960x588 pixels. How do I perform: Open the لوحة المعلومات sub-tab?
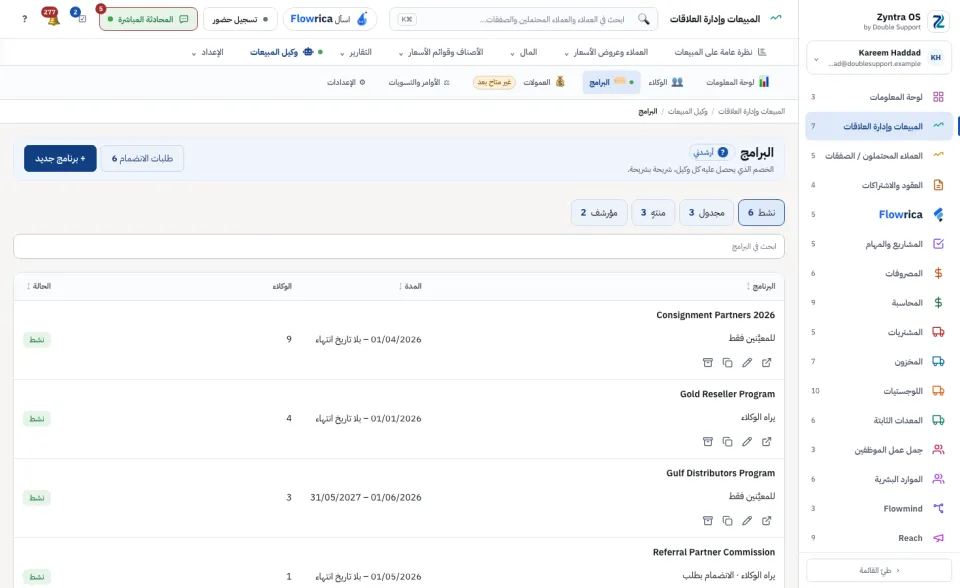click(737, 82)
